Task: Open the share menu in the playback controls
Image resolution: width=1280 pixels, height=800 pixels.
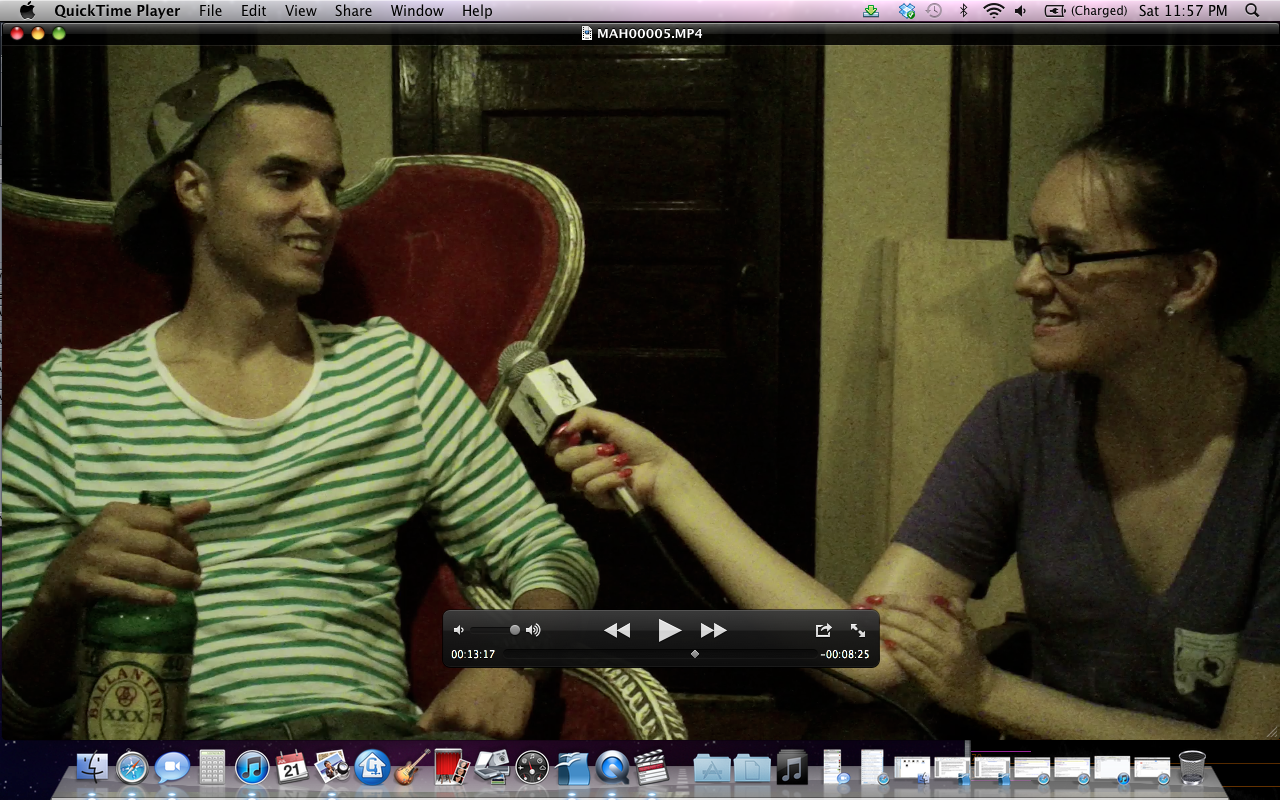Action: pyautogui.click(x=823, y=630)
